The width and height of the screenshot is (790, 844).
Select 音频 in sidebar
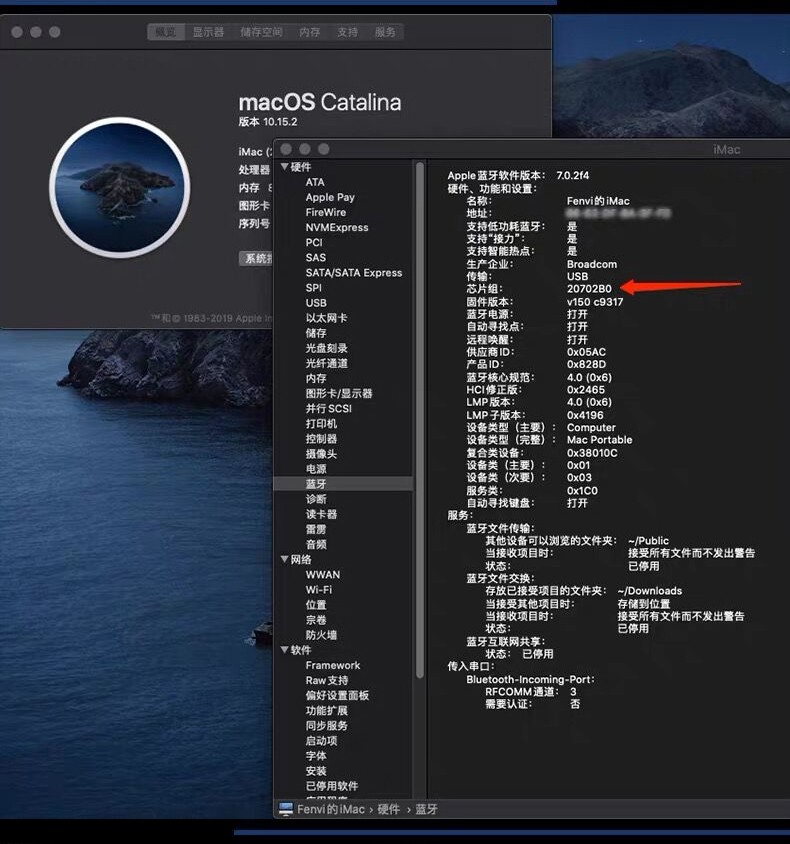316,544
